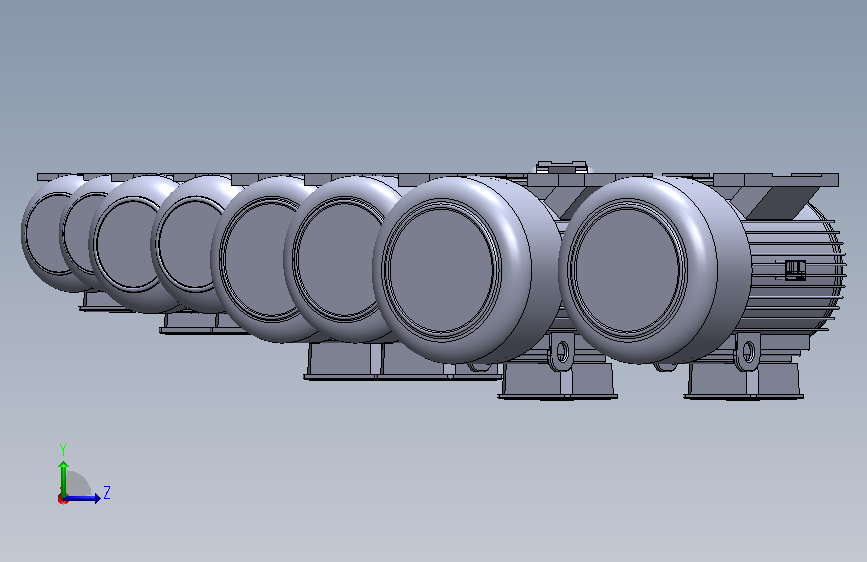The width and height of the screenshot is (867, 562).
Task: Select the cooling fins on the rightmost motor housing
Action: pyautogui.click(x=795, y=277)
